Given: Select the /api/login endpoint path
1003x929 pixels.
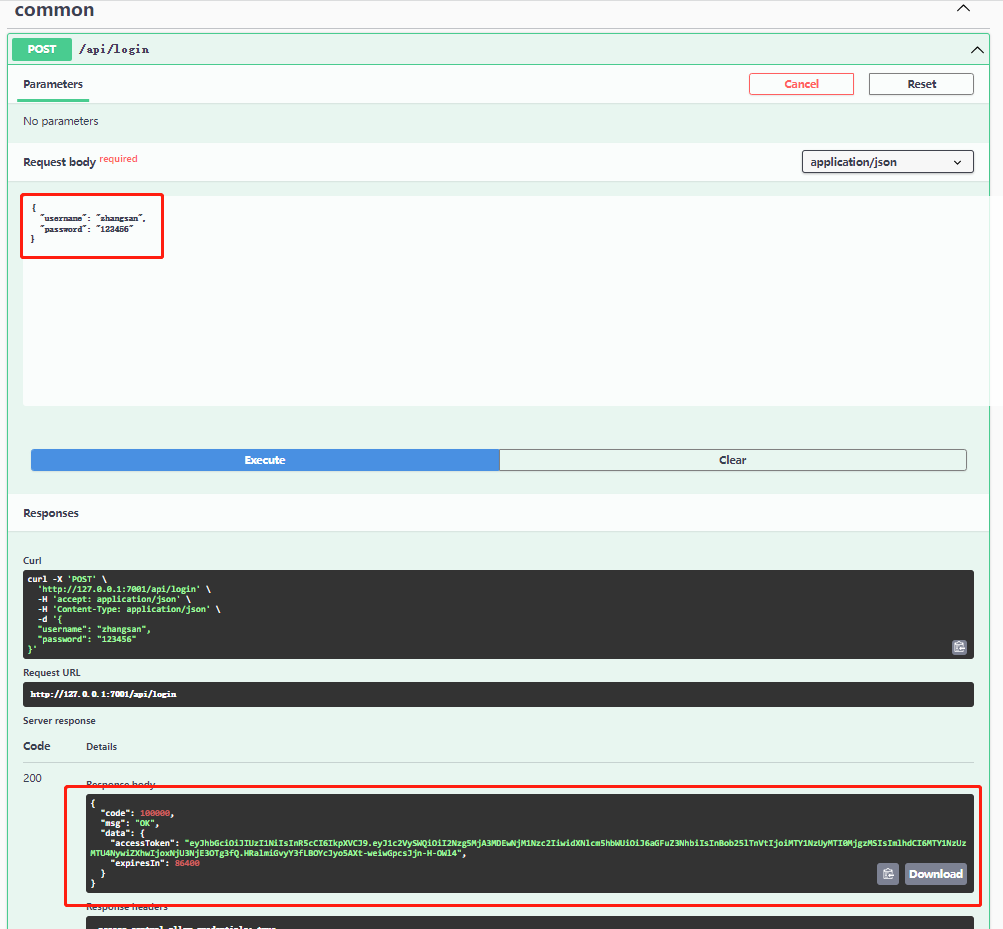Looking at the screenshot, I should [114, 49].
